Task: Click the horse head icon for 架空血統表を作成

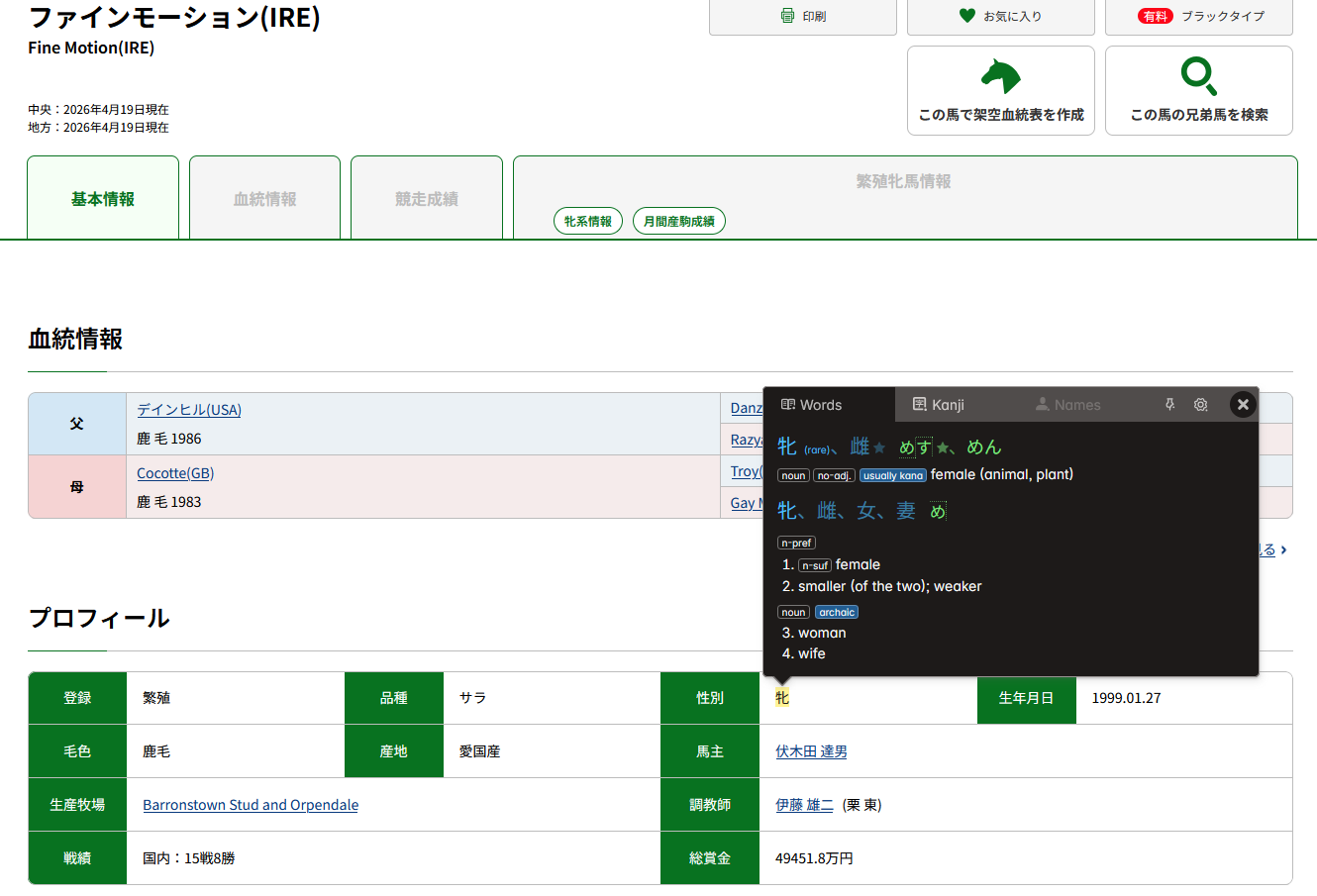Action: click(1000, 75)
